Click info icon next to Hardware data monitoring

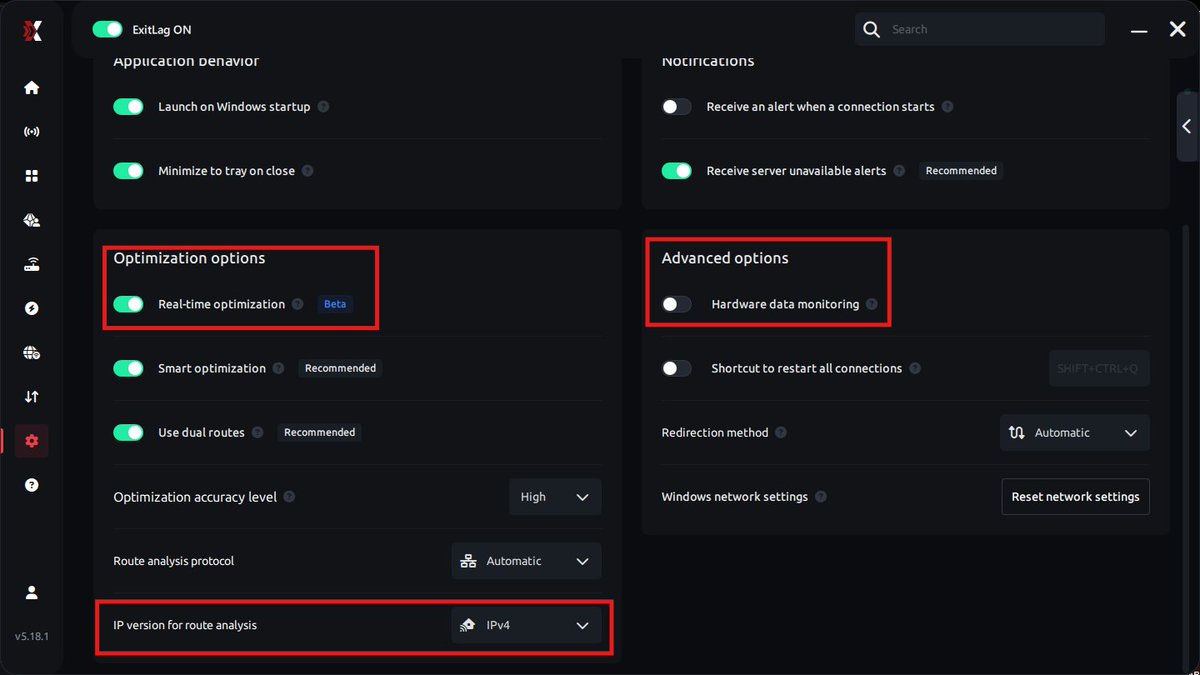pyautogui.click(x=871, y=304)
